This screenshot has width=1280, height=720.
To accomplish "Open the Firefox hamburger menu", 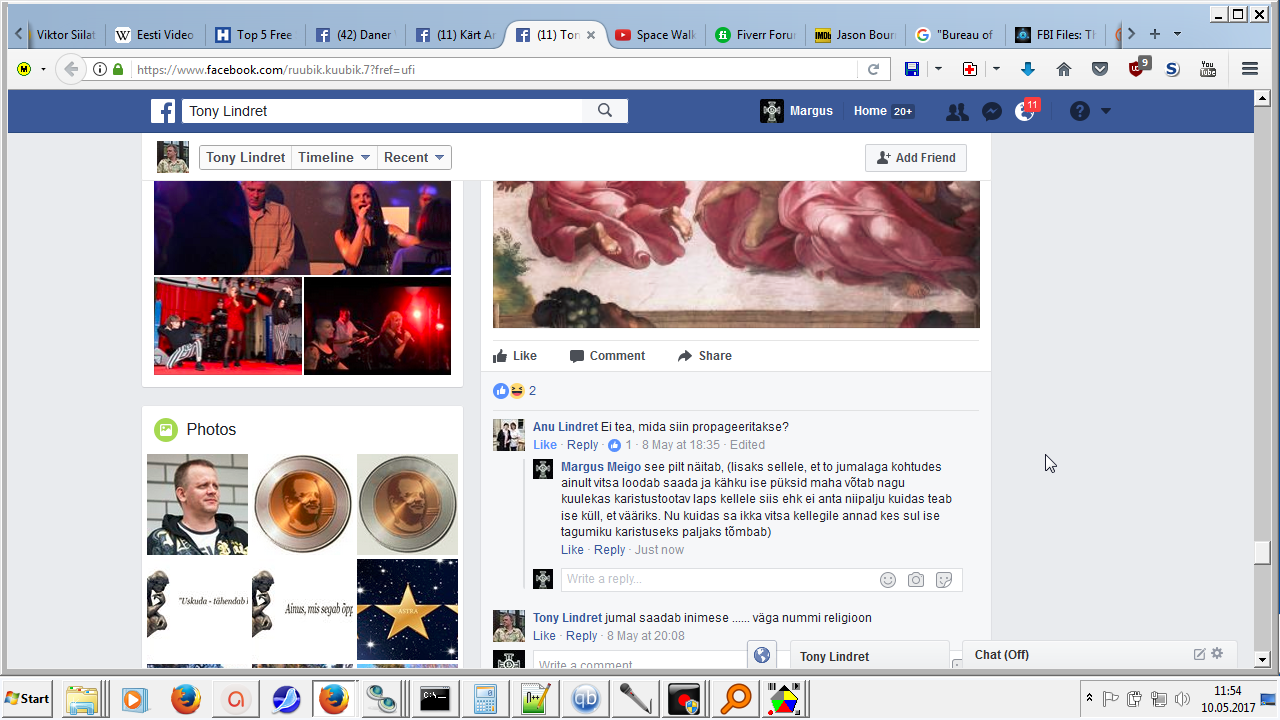I will pyautogui.click(x=1249, y=69).
